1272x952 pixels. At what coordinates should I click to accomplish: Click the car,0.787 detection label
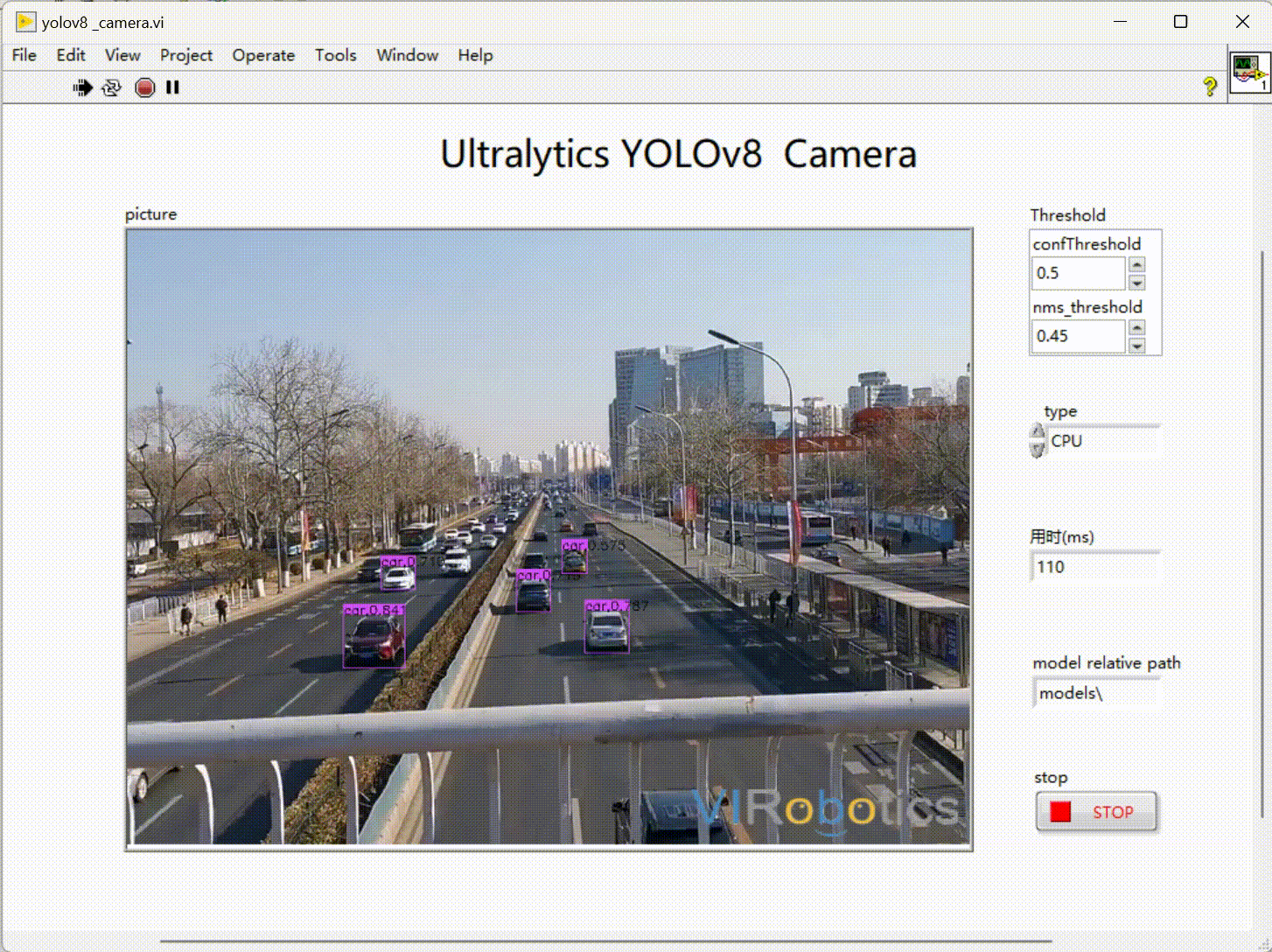pos(616,605)
